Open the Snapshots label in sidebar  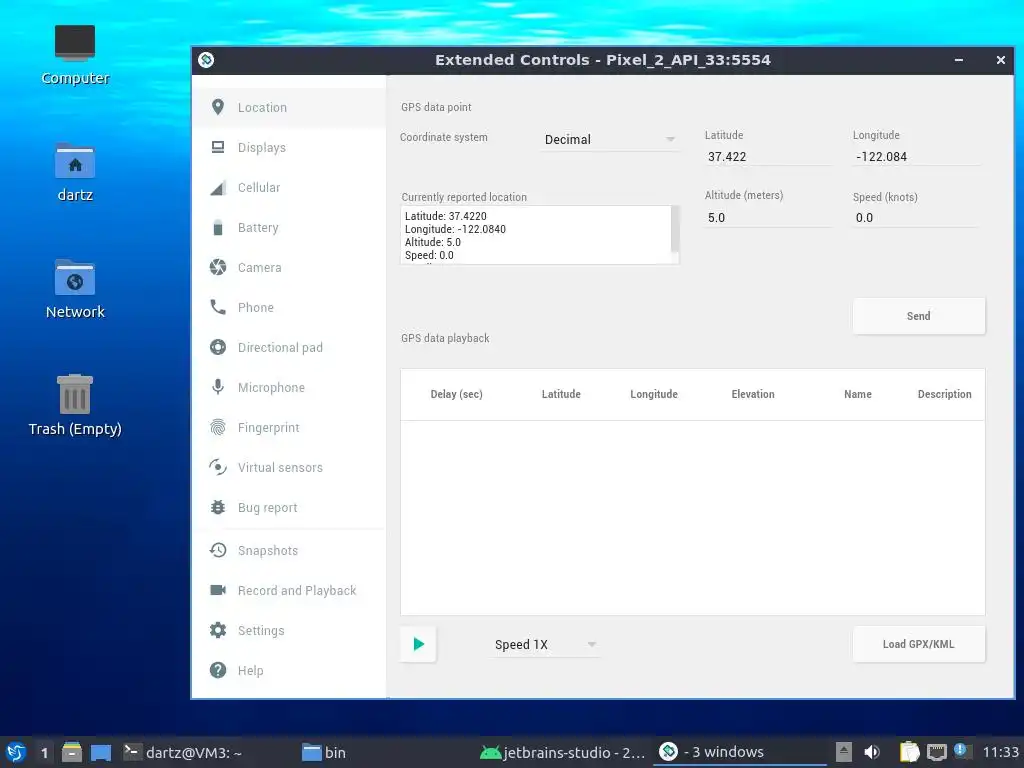(268, 551)
